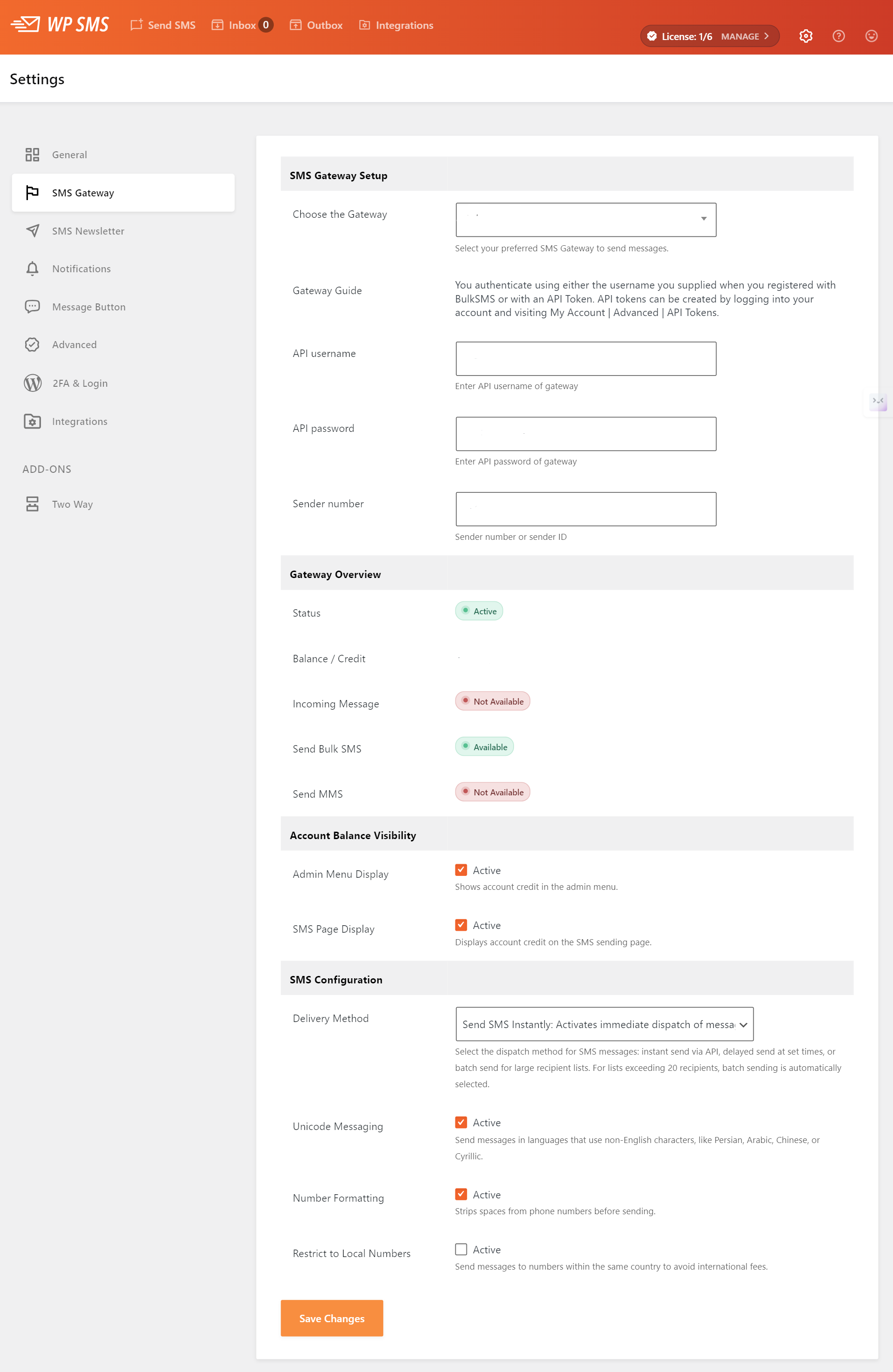The image size is (893, 1372).
Task: Click Send MMS Not Available badge
Action: pos(493,792)
